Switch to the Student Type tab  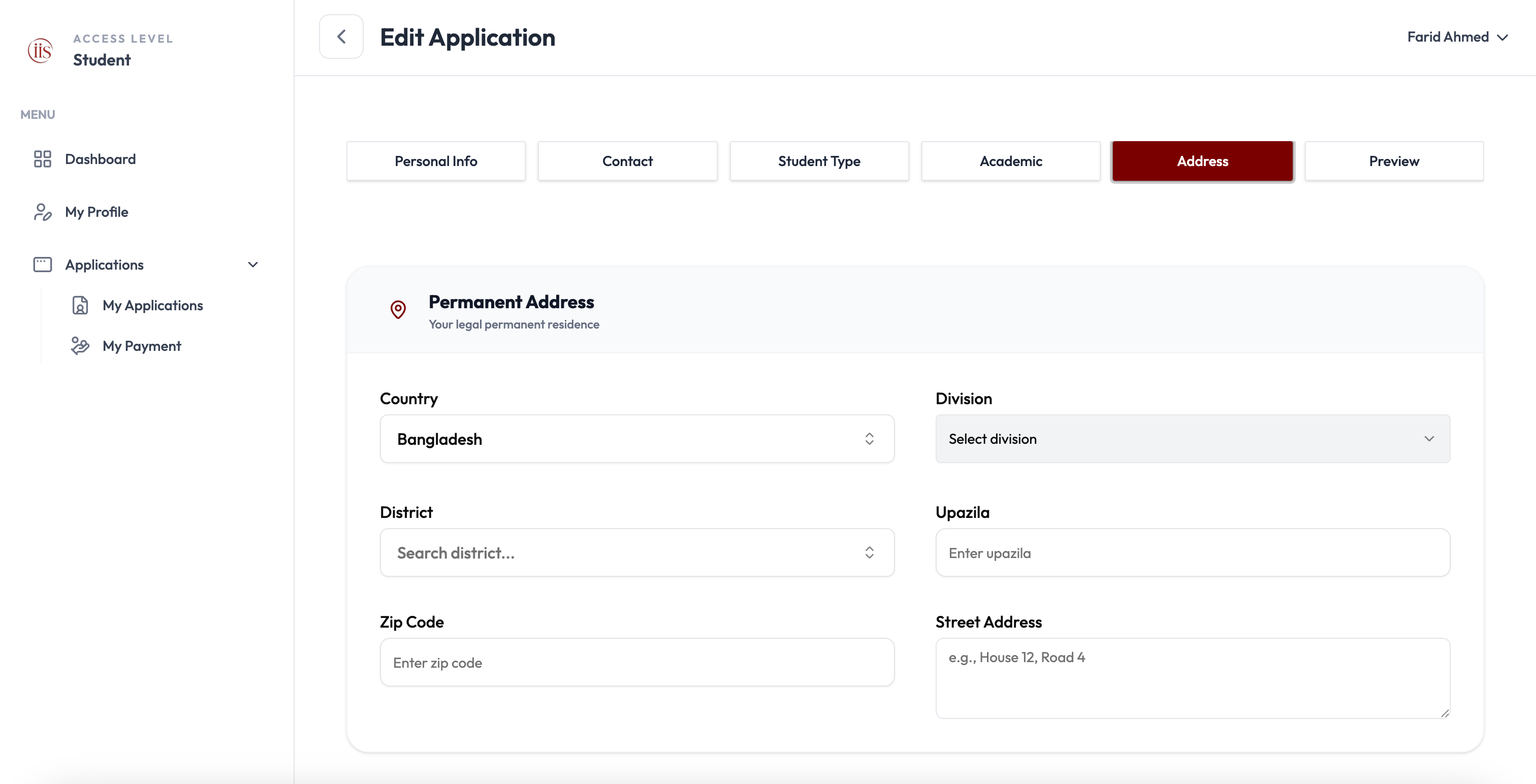pos(819,161)
